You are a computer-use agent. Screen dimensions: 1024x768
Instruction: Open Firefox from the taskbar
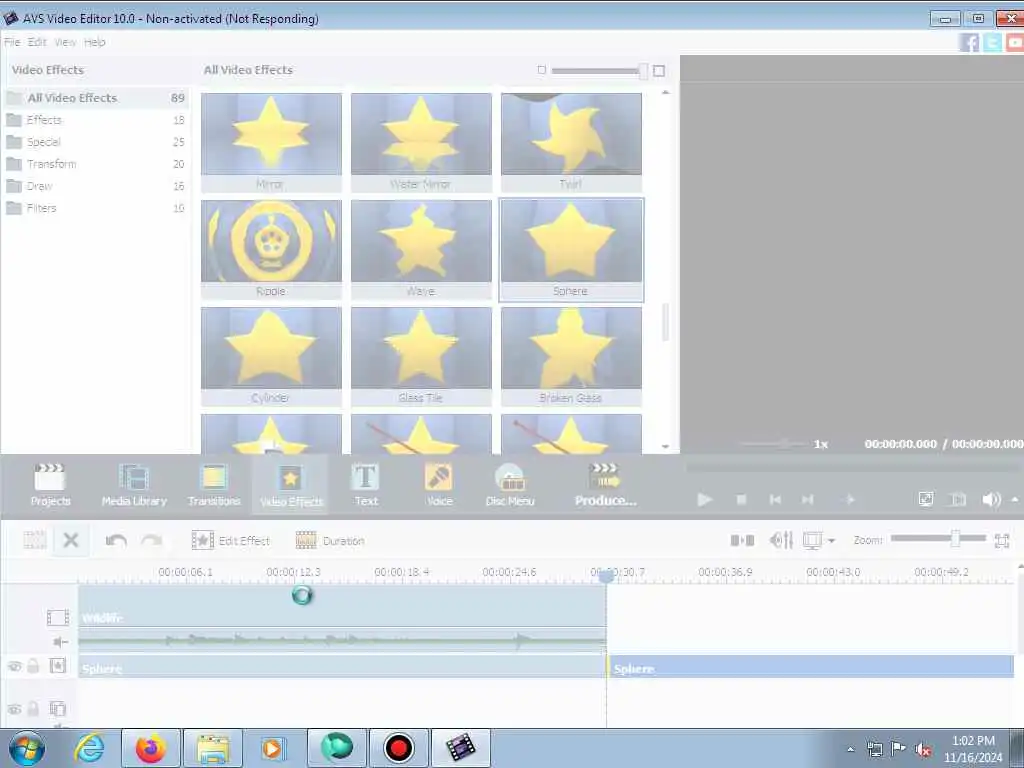point(151,748)
